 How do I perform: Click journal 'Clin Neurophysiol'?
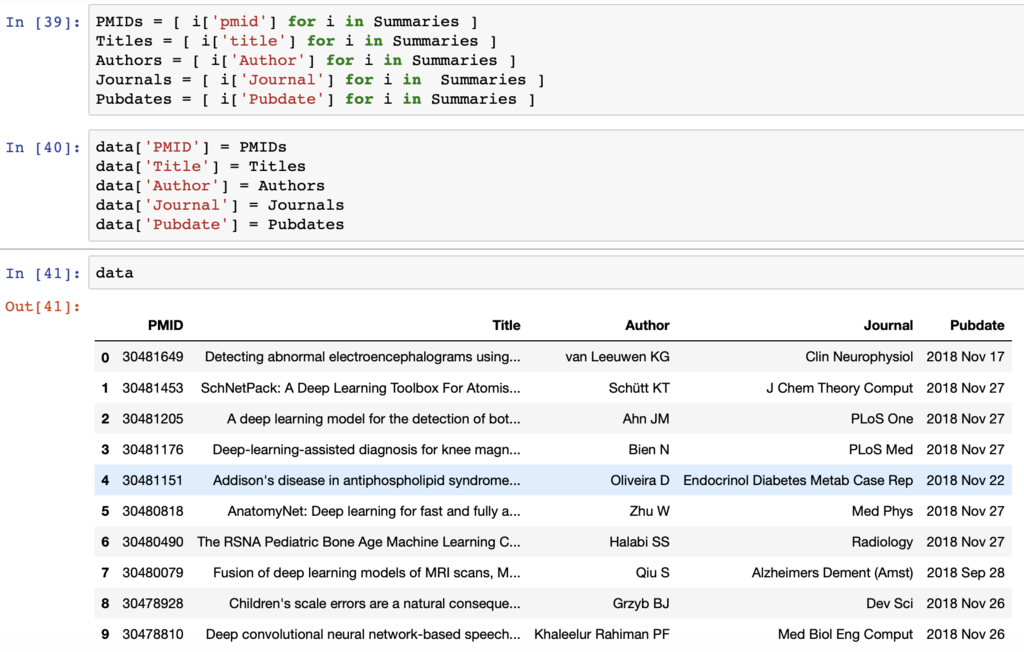click(x=859, y=357)
